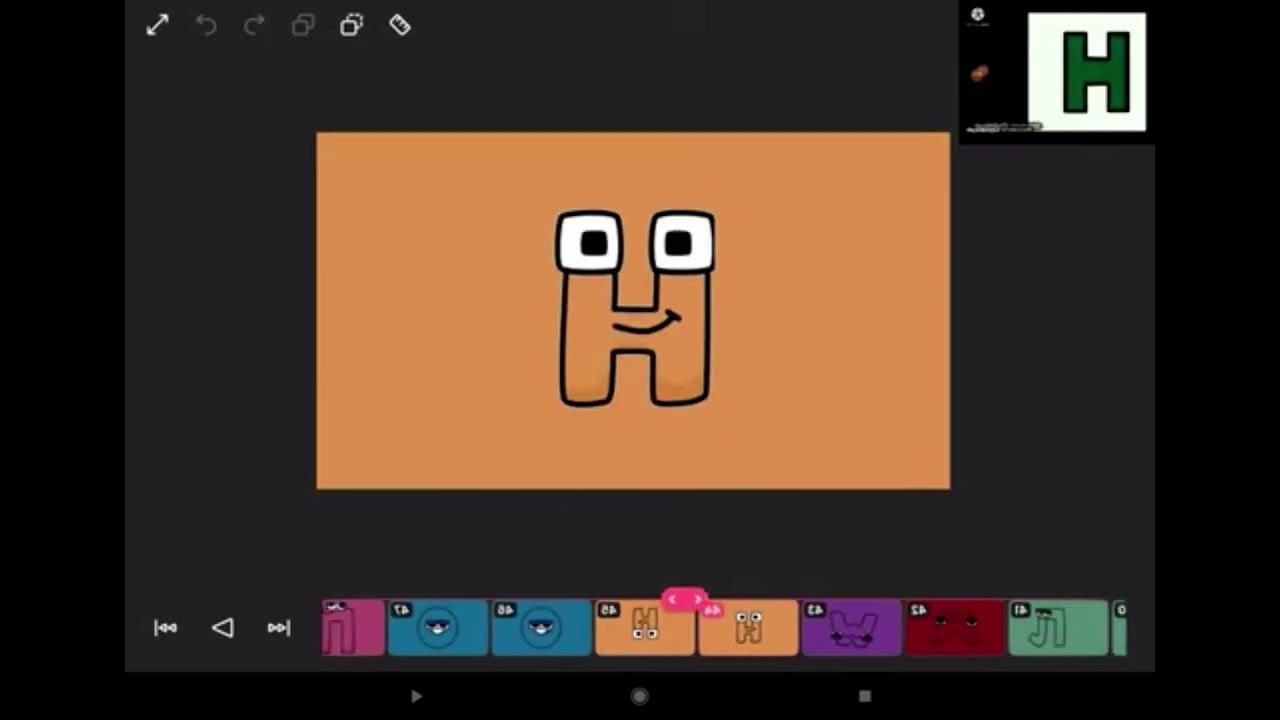Viewport: 1280px width, 720px height.
Task: Tap the Android recents square button
Action: 865,696
